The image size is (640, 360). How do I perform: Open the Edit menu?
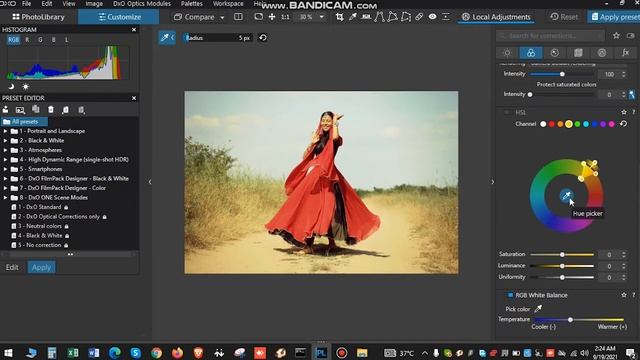[47, 4]
